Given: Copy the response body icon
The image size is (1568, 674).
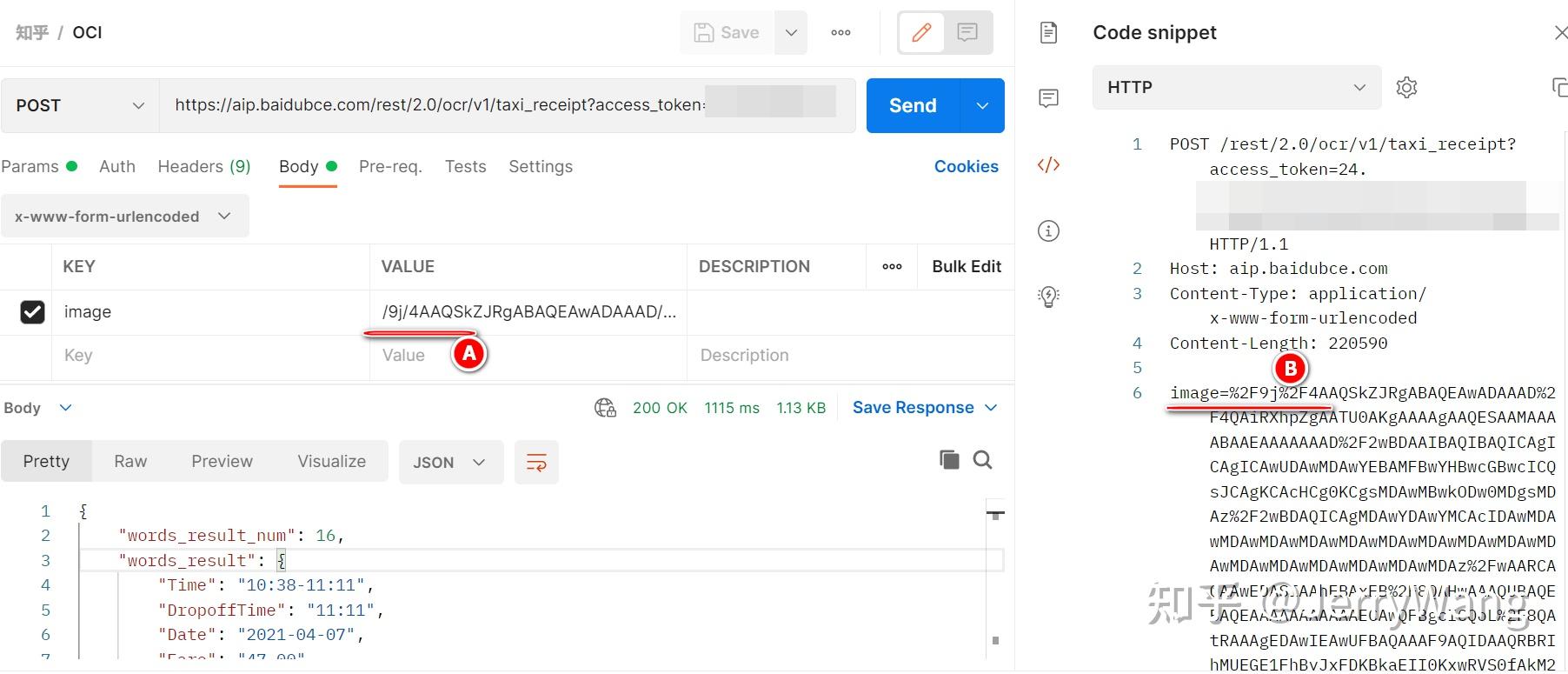Looking at the screenshot, I should pyautogui.click(x=949, y=460).
